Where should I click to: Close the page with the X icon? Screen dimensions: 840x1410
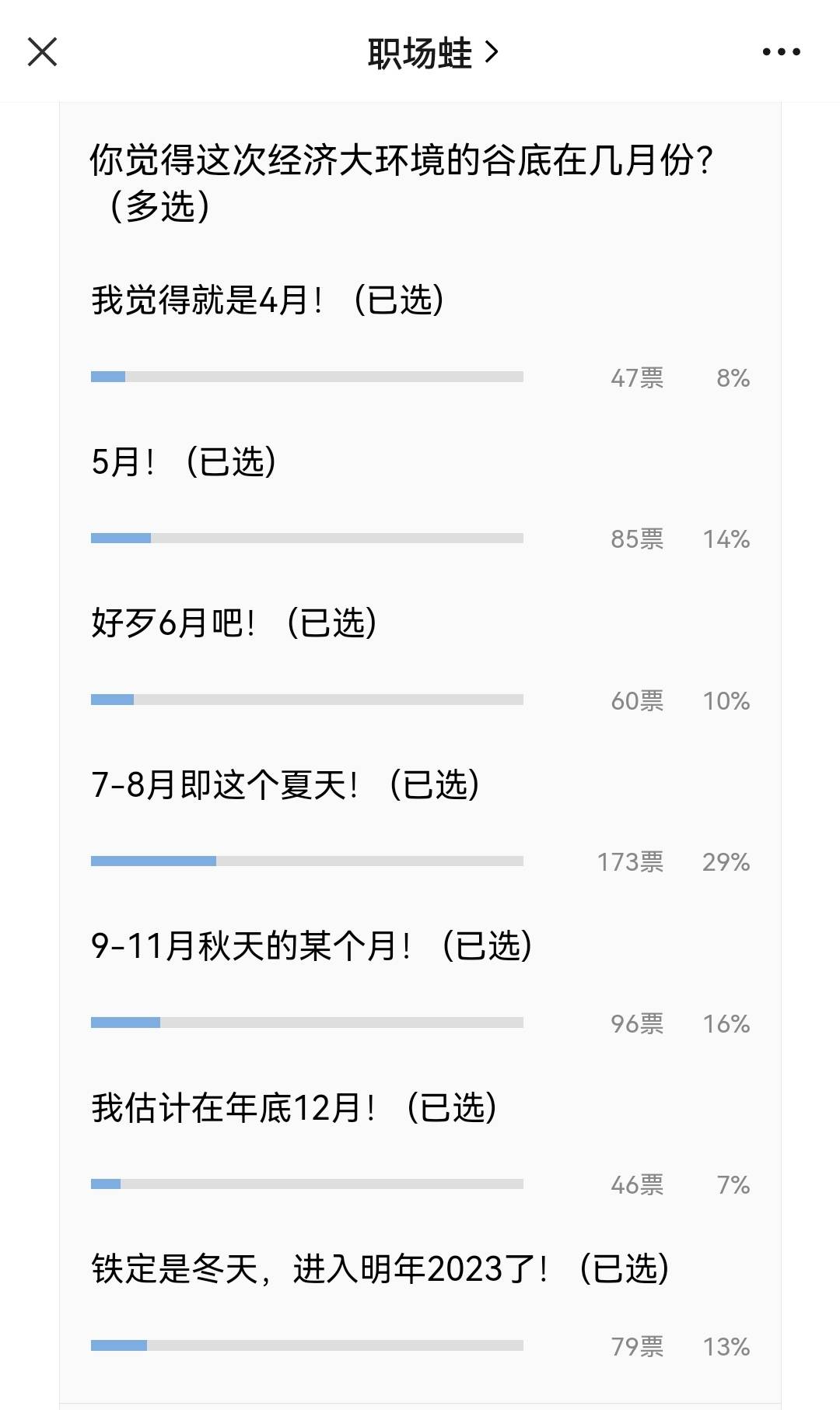[x=43, y=52]
